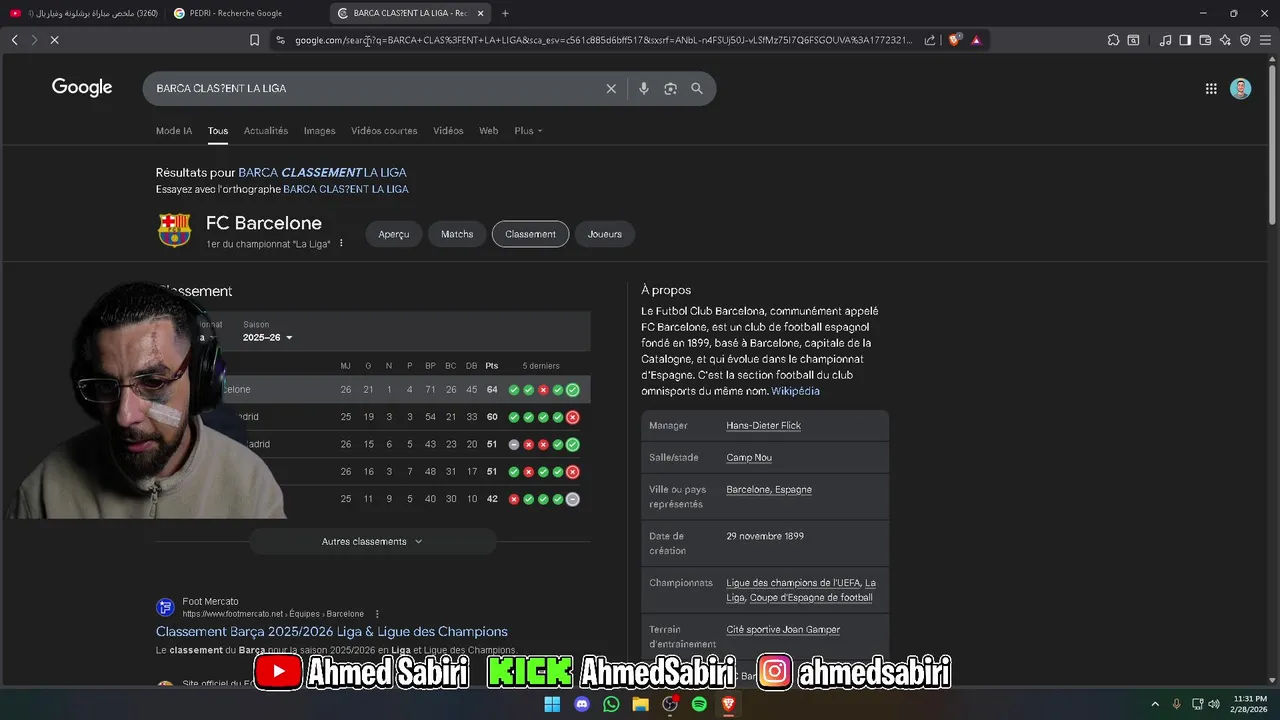Click the browser address bar URL
Image resolution: width=1280 pixels, height=720 pixels.
click(x=604, y=40)
